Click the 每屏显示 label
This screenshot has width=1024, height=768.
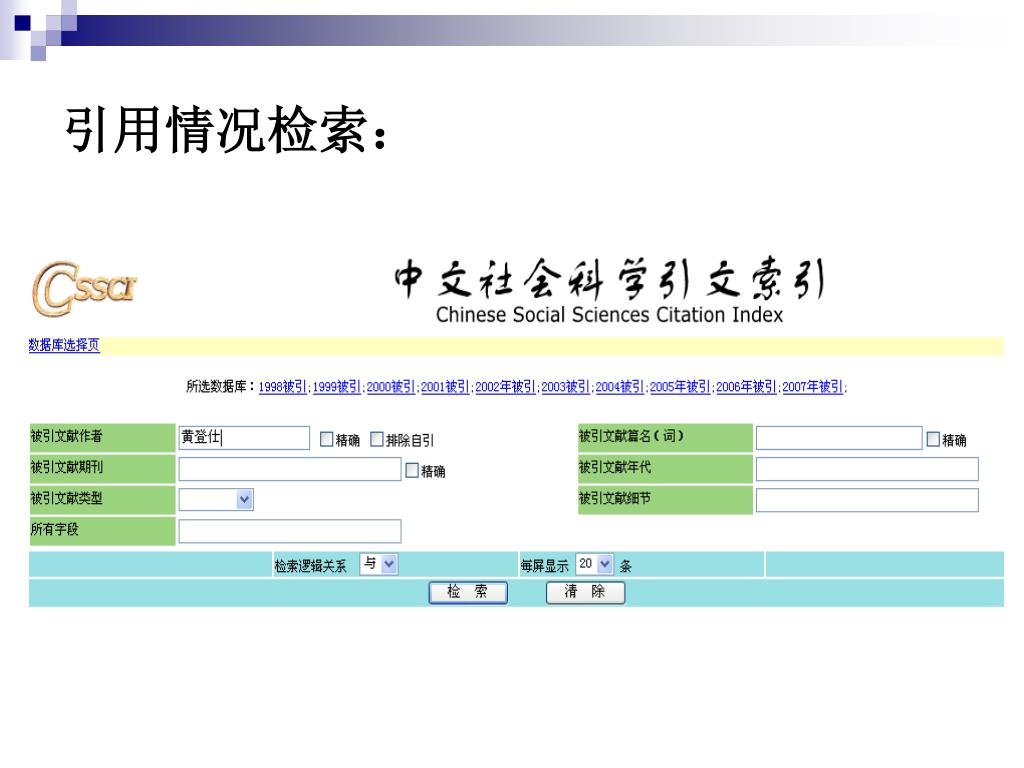click(545, 566)
